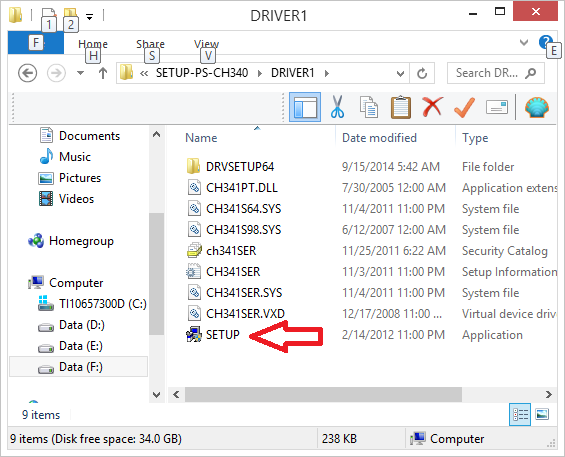Select ch341SER security catalog file

click(231, 250)
